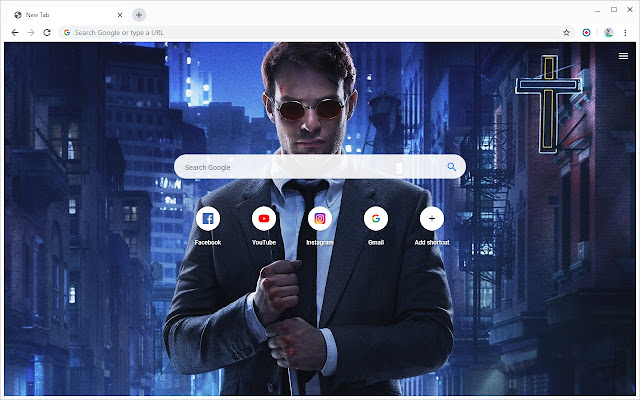Open the Instagram shortcut

pos(320,219)
